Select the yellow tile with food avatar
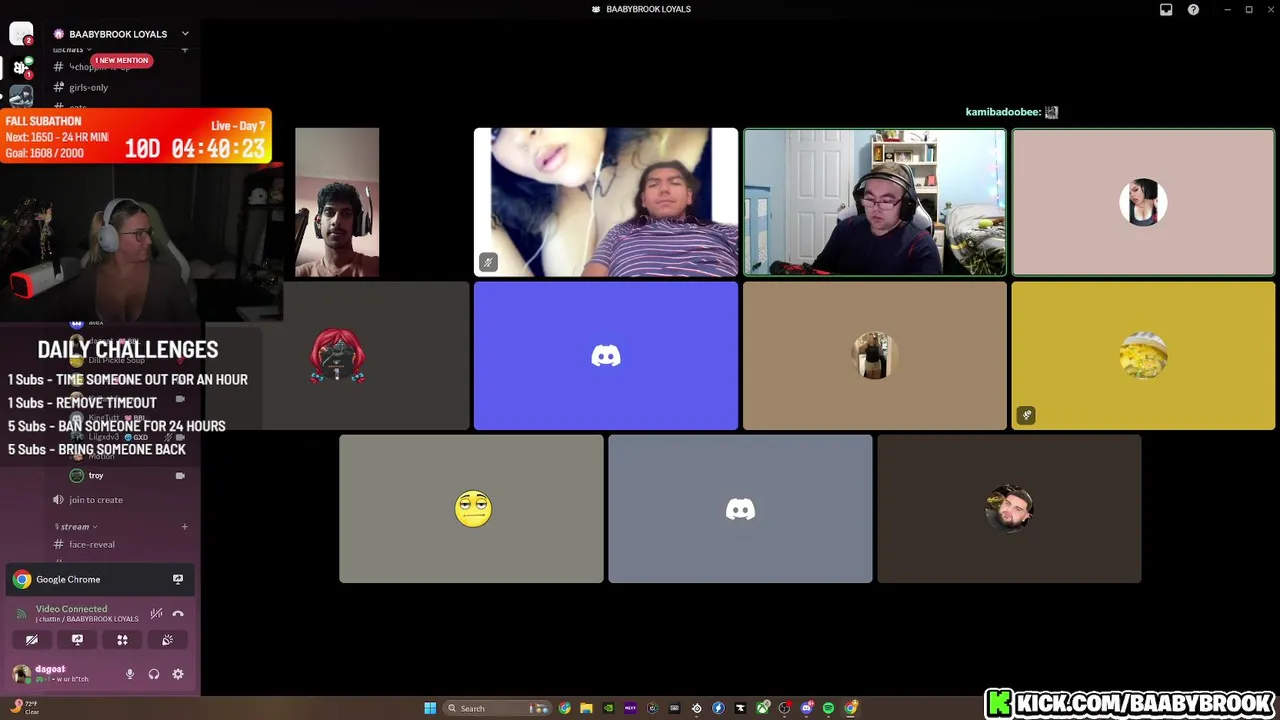 [1143, 355]
